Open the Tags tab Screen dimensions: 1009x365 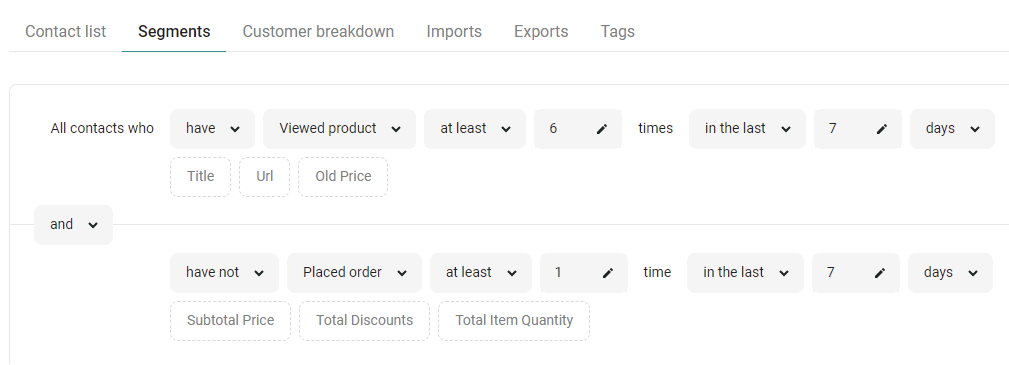617,32
